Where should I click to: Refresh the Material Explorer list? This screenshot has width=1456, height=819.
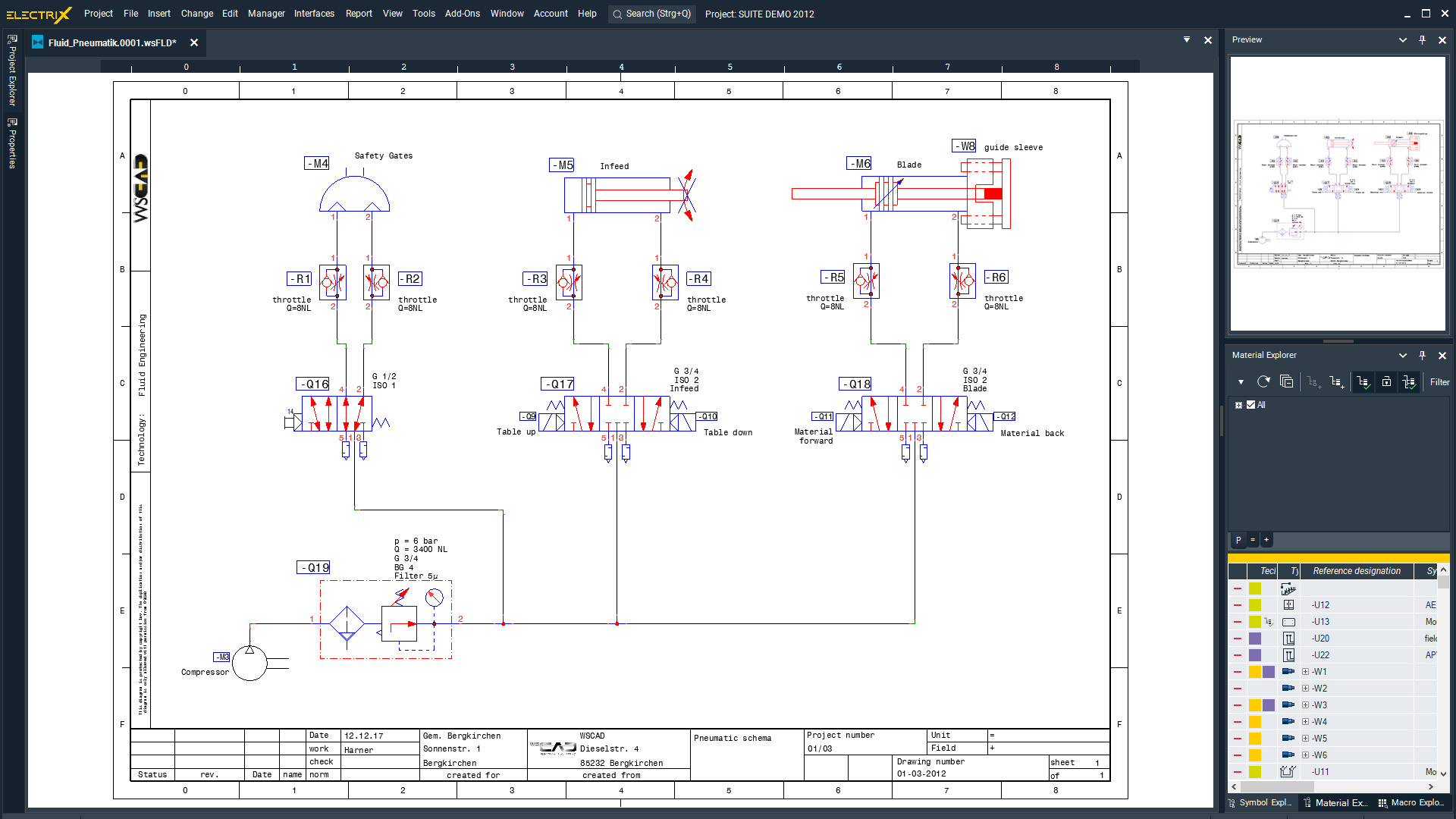point(1264,381)
